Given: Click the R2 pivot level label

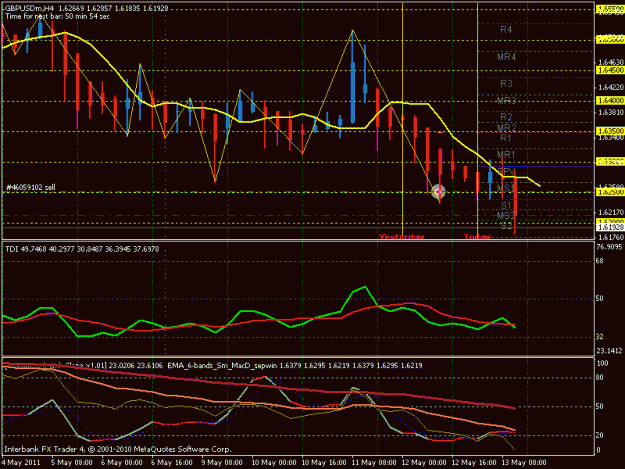Looking at the screenshot, I should [x=506, y=117].
